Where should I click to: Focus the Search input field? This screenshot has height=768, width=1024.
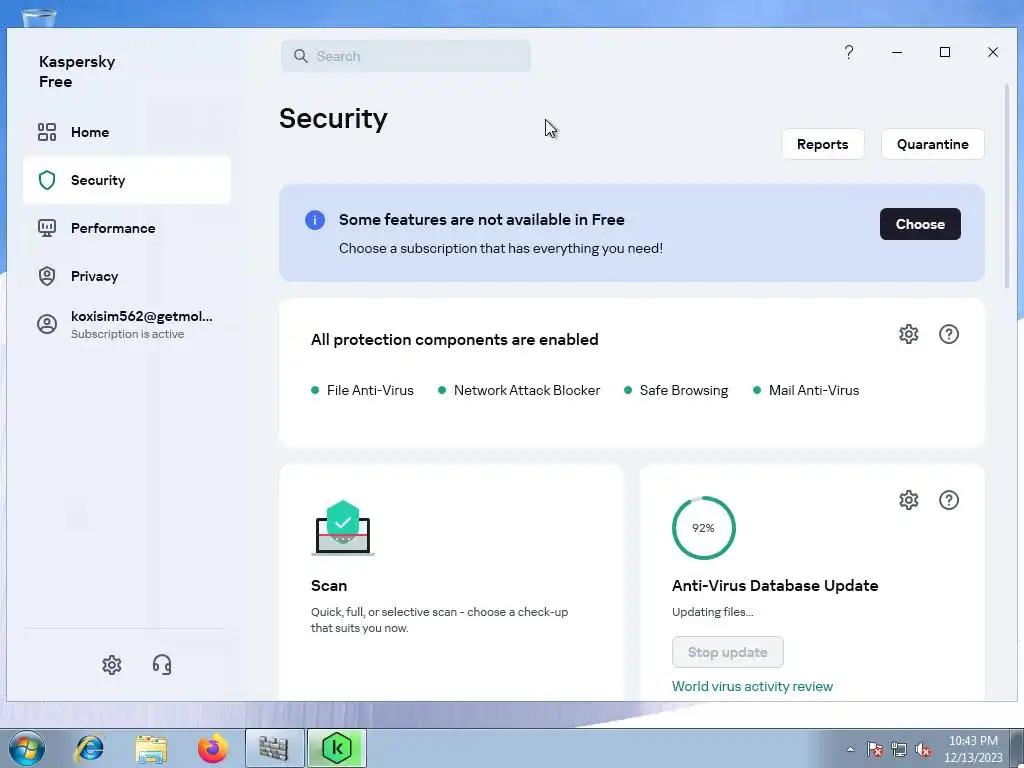pos(406,56)
